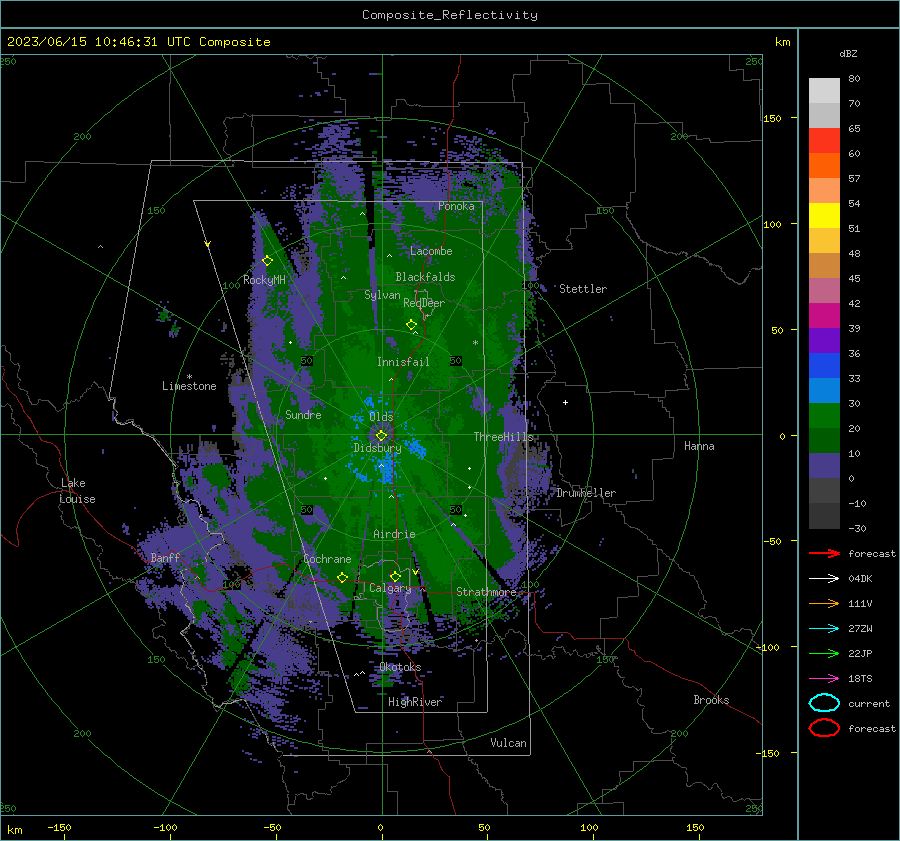This screenshot has height=841, width=900.
Task: Select the Blackfalds label on map
Action: coord(425,277)
